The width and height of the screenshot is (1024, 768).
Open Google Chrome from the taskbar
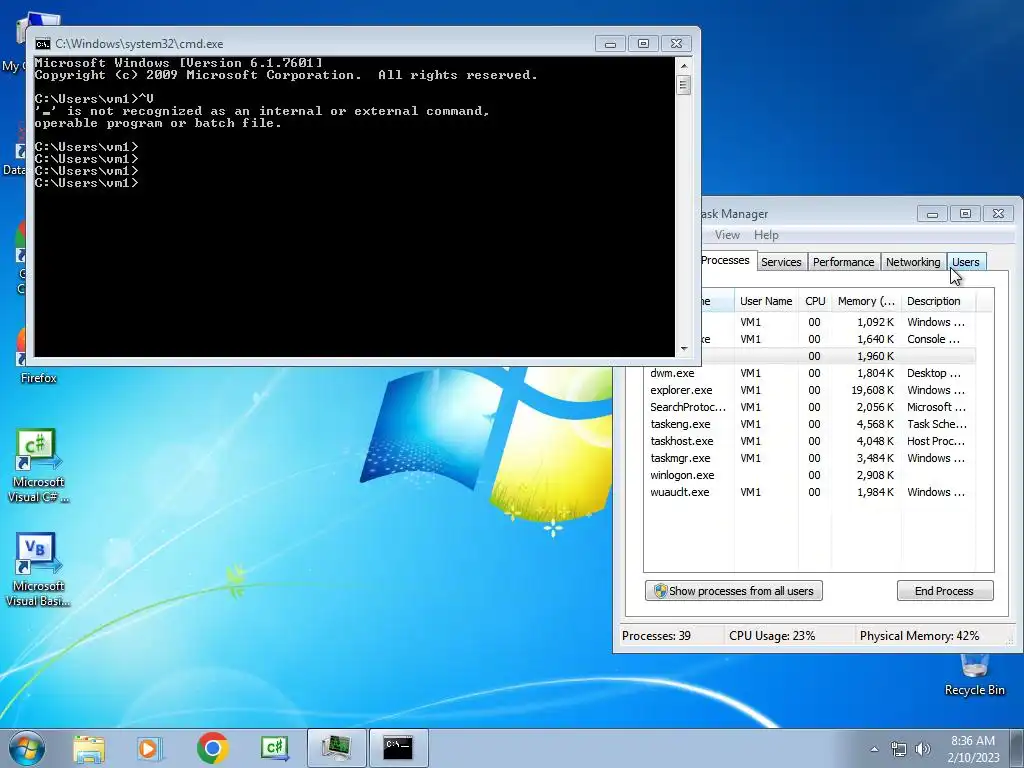[212, 748]
